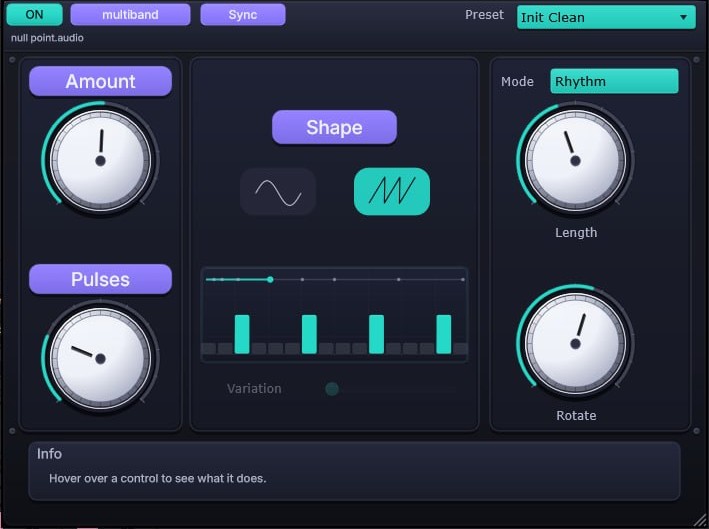Toggle the first active teal pulse bar
709x529 pixels.
tap(242, 334)
